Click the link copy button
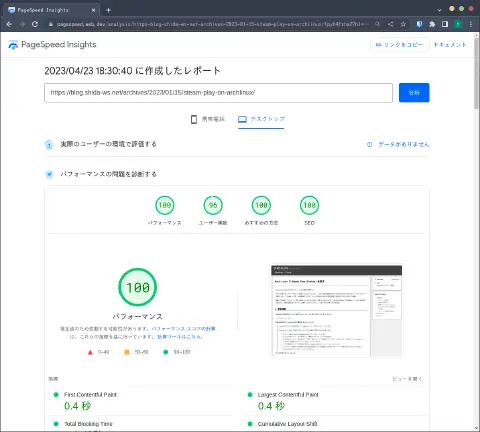The height and width of the screenshot is (432, 480). pos(399,45)
